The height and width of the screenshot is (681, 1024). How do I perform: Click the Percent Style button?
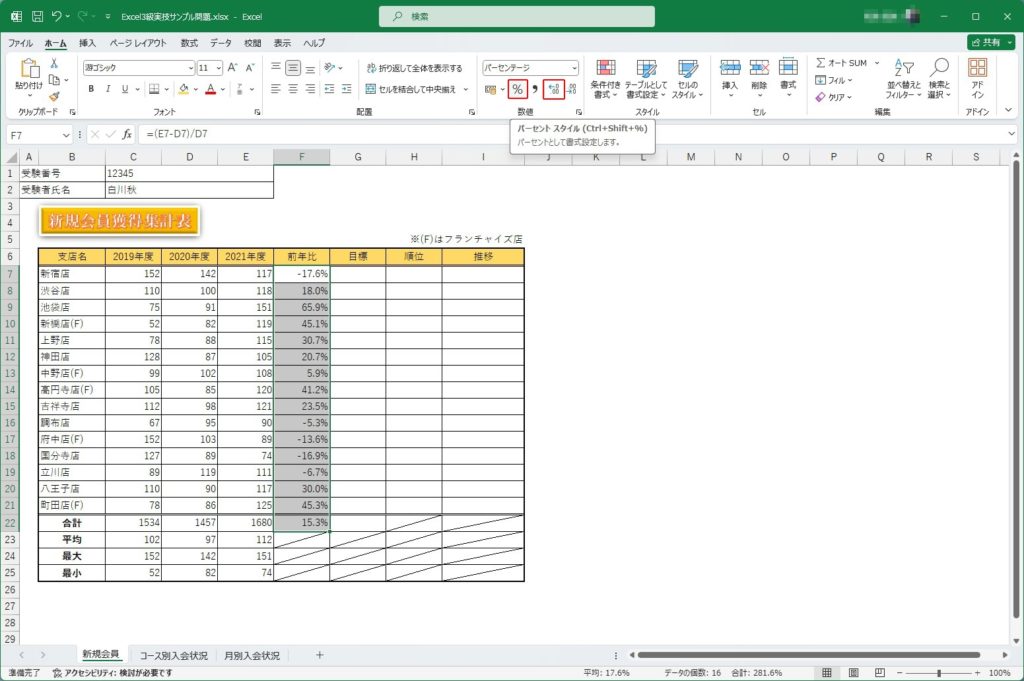(x=517, y=89)
